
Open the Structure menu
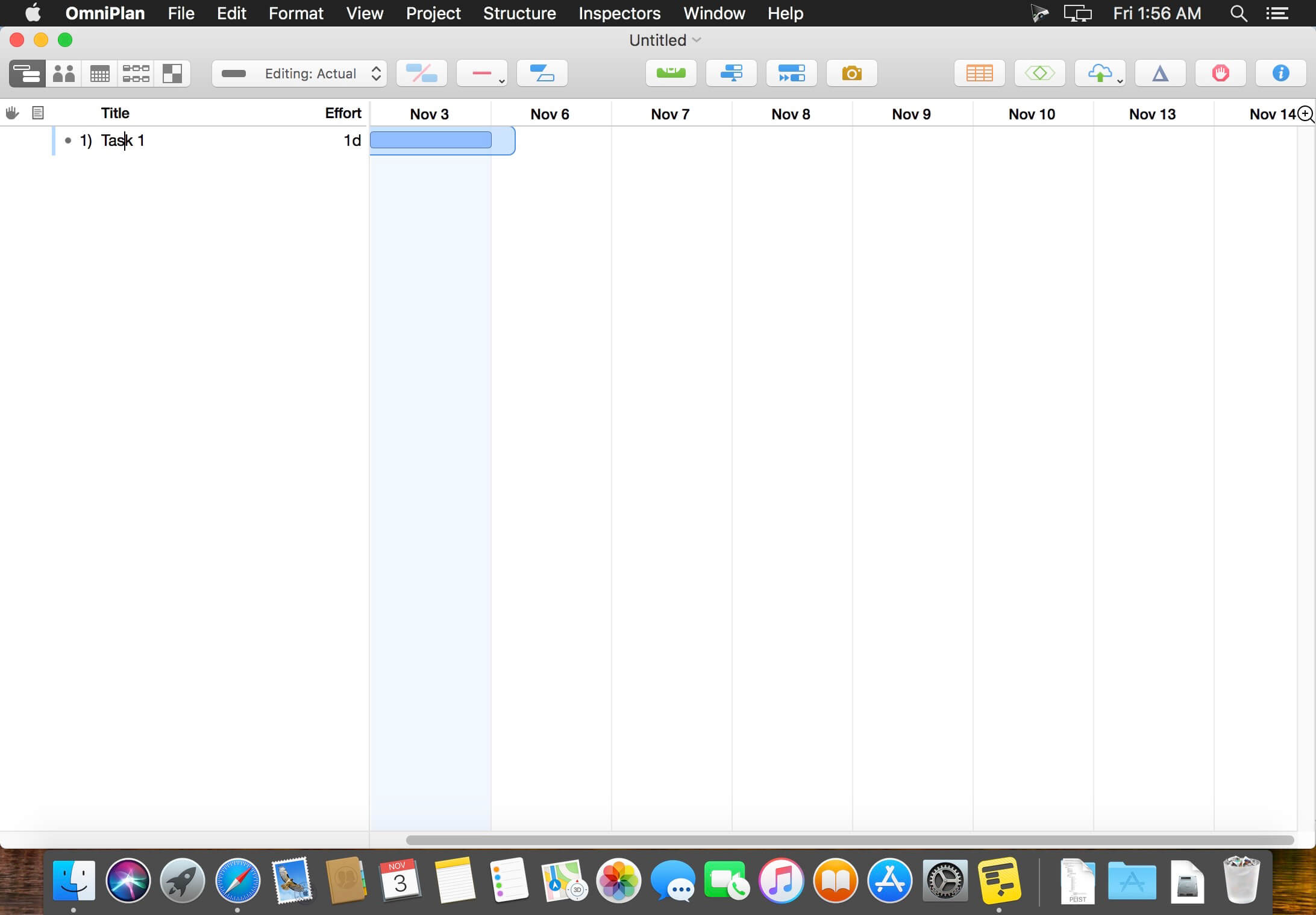pyautogui.click(x=519, y=13)
